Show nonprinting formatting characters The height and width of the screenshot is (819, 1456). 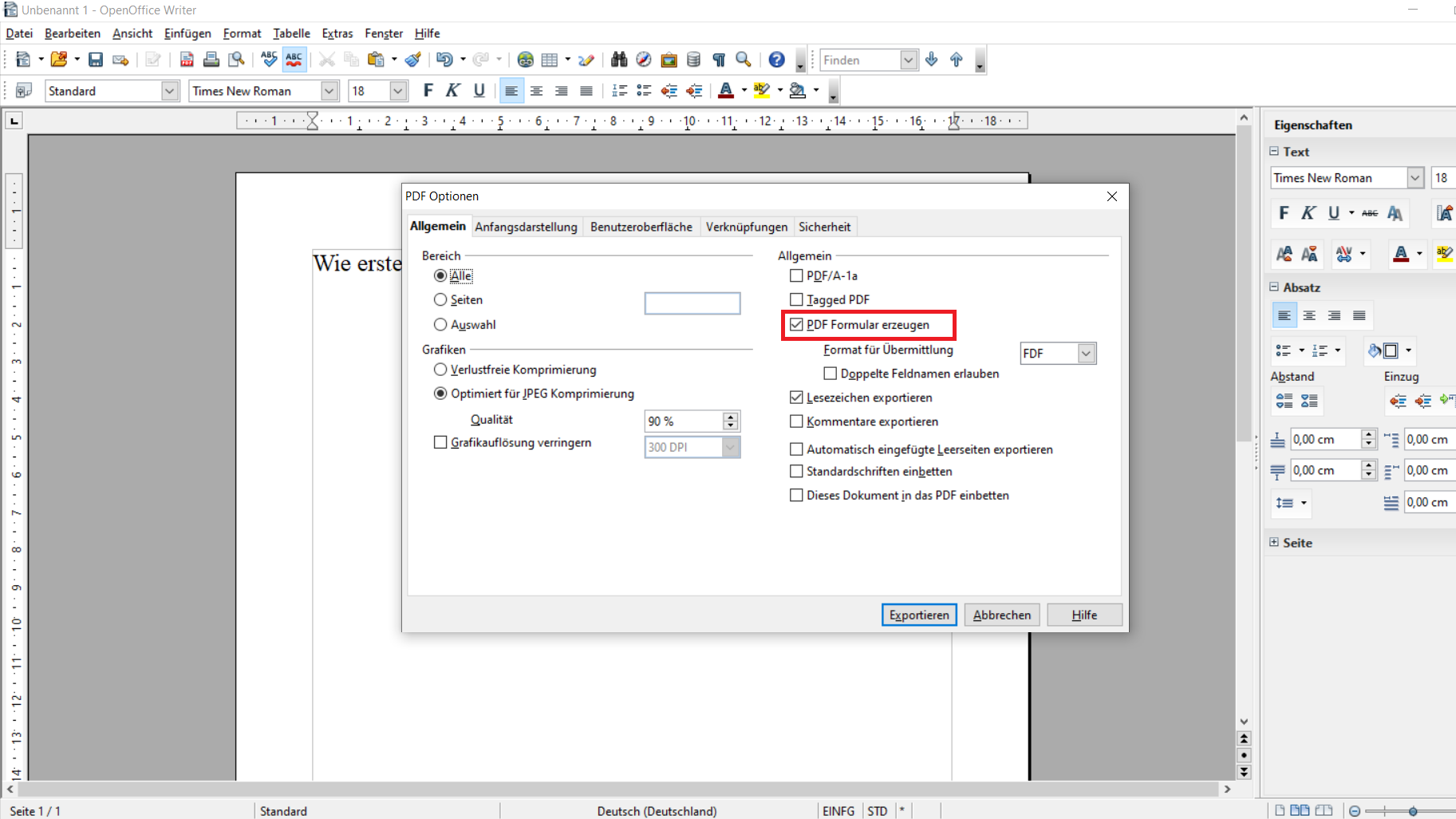tap(719, 59)
